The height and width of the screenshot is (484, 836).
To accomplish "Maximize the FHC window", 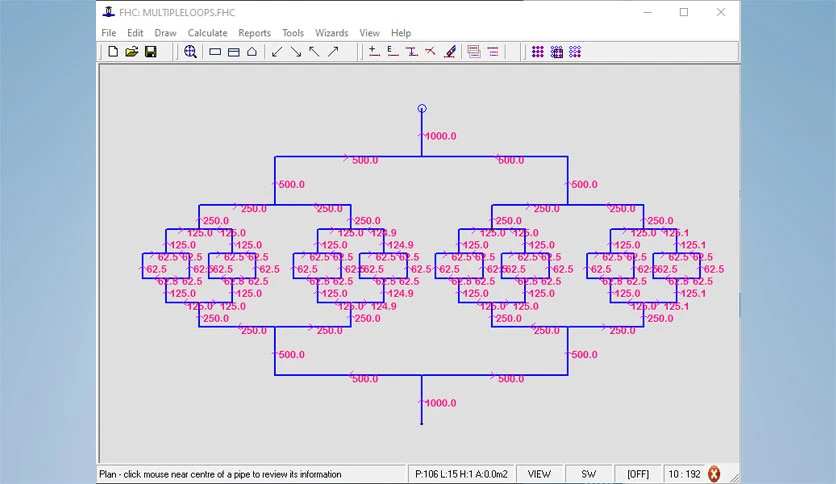I will [x=684, y=12].
